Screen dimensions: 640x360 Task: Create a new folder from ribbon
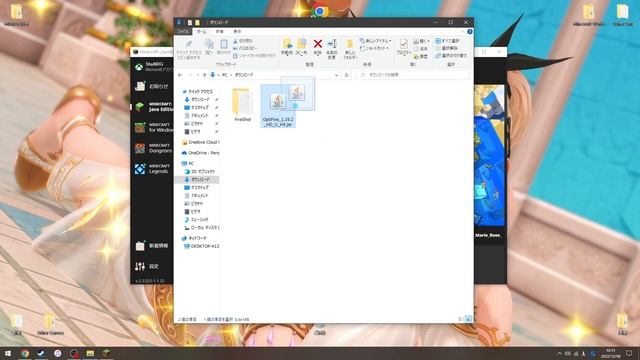(350, 49)
